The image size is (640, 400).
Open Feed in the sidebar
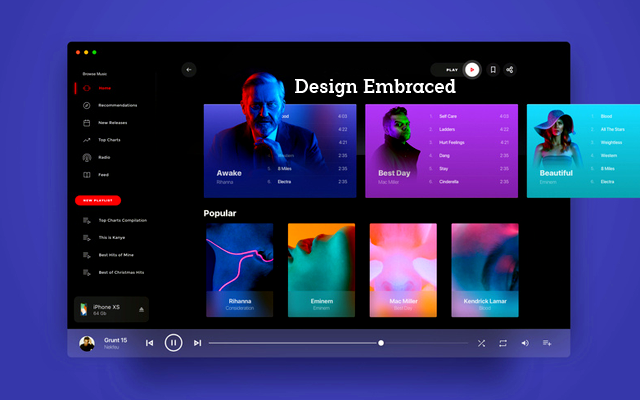103,175
